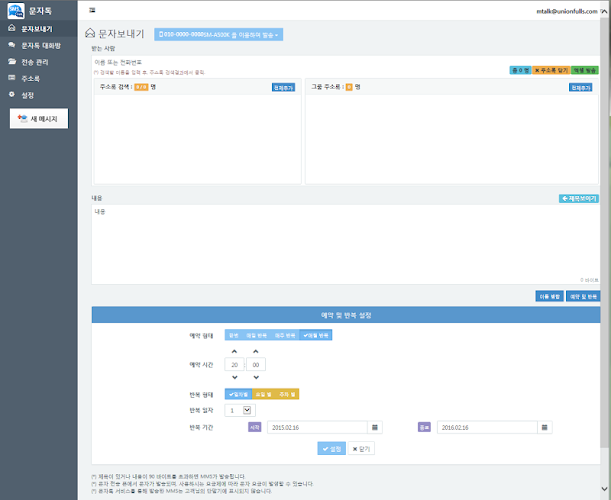Open 문자톡 대화방 in the sidebar
This screenshot has width=611, height=500.
pyautogui.click(x=38, y=46)
